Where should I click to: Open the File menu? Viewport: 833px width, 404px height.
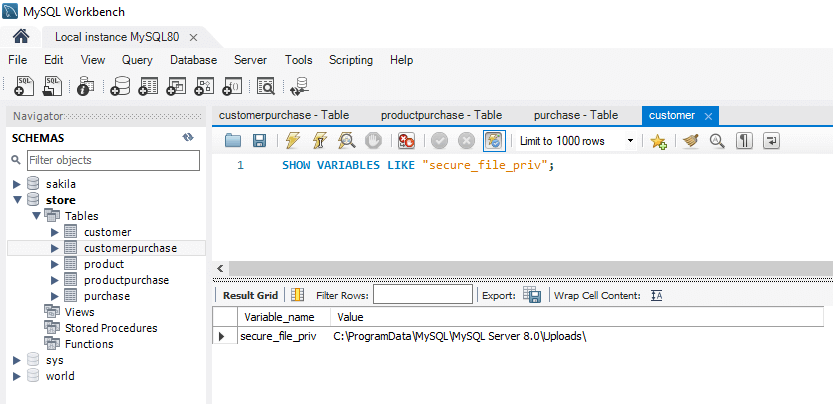pyautogui.click(x=18, y=60)
